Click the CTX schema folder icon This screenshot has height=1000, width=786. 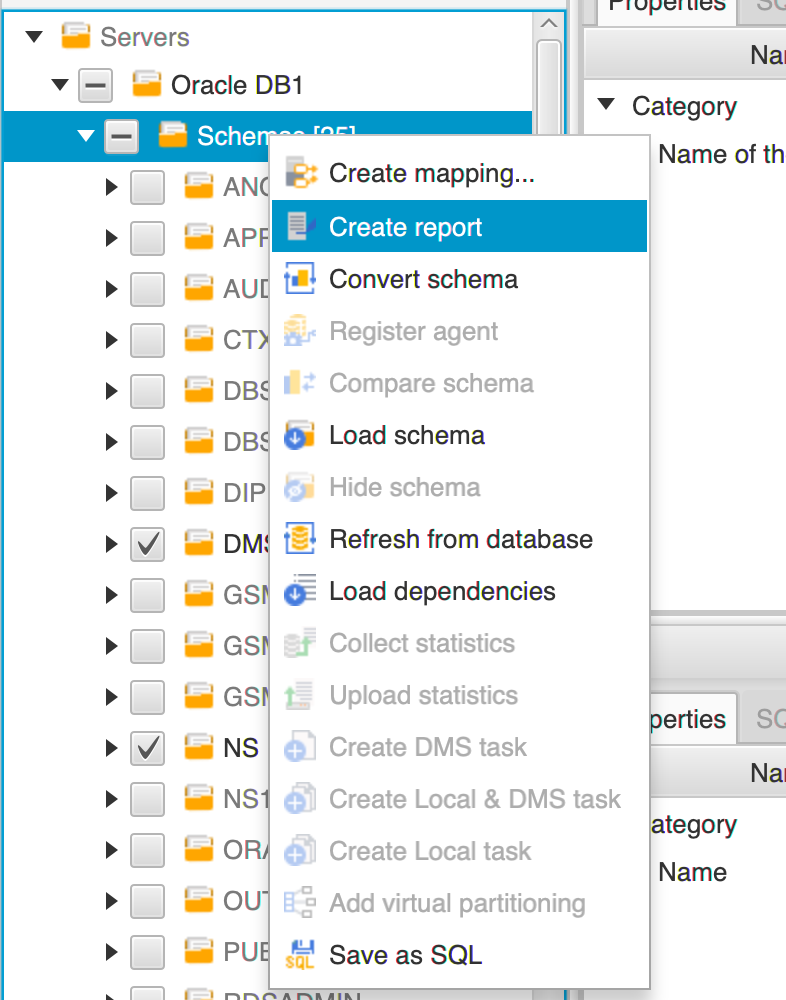tap(198, 339)
